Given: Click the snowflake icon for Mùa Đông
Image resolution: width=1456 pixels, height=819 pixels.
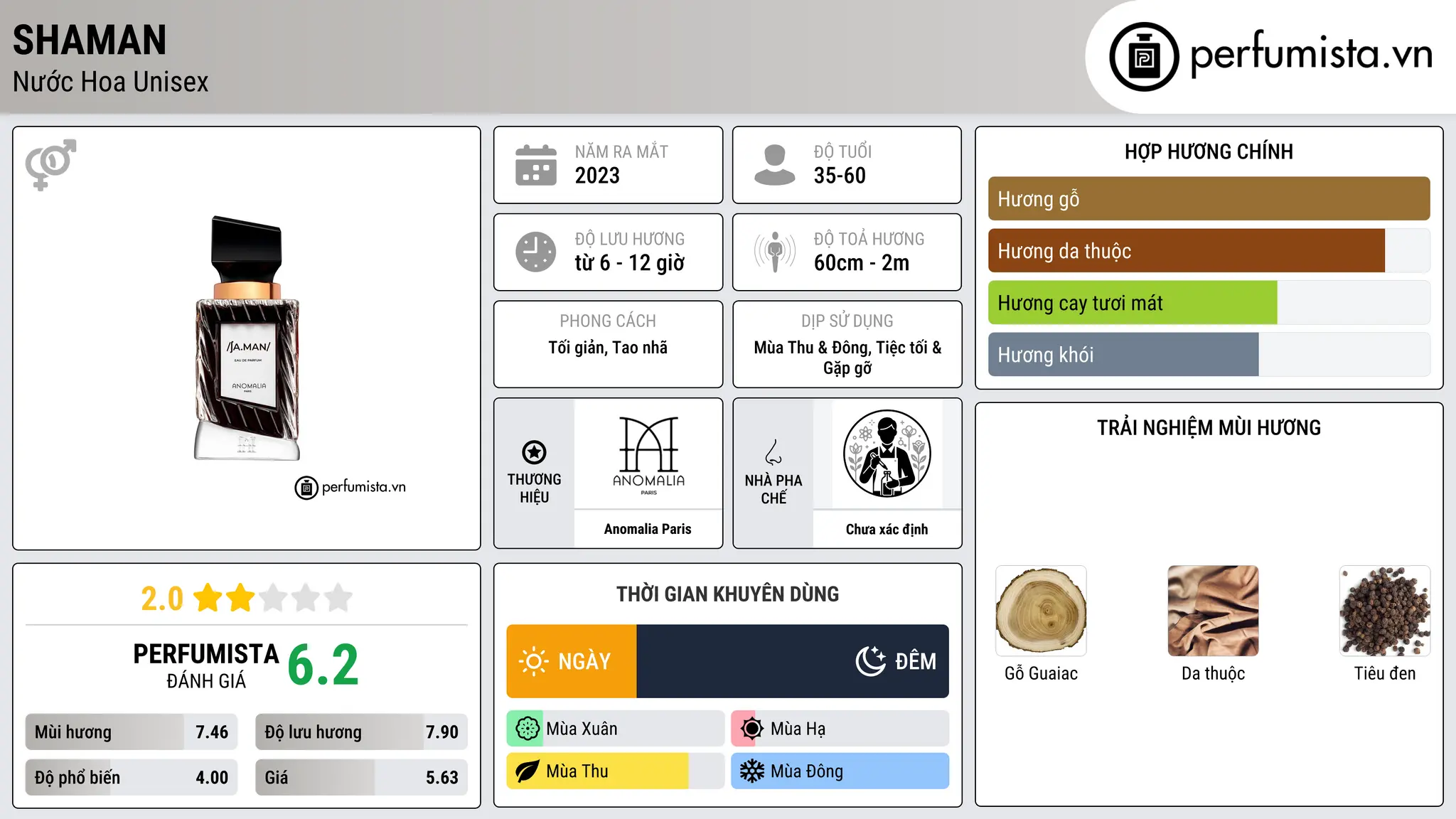Looking at the screenshot, I should pos(751,771).
